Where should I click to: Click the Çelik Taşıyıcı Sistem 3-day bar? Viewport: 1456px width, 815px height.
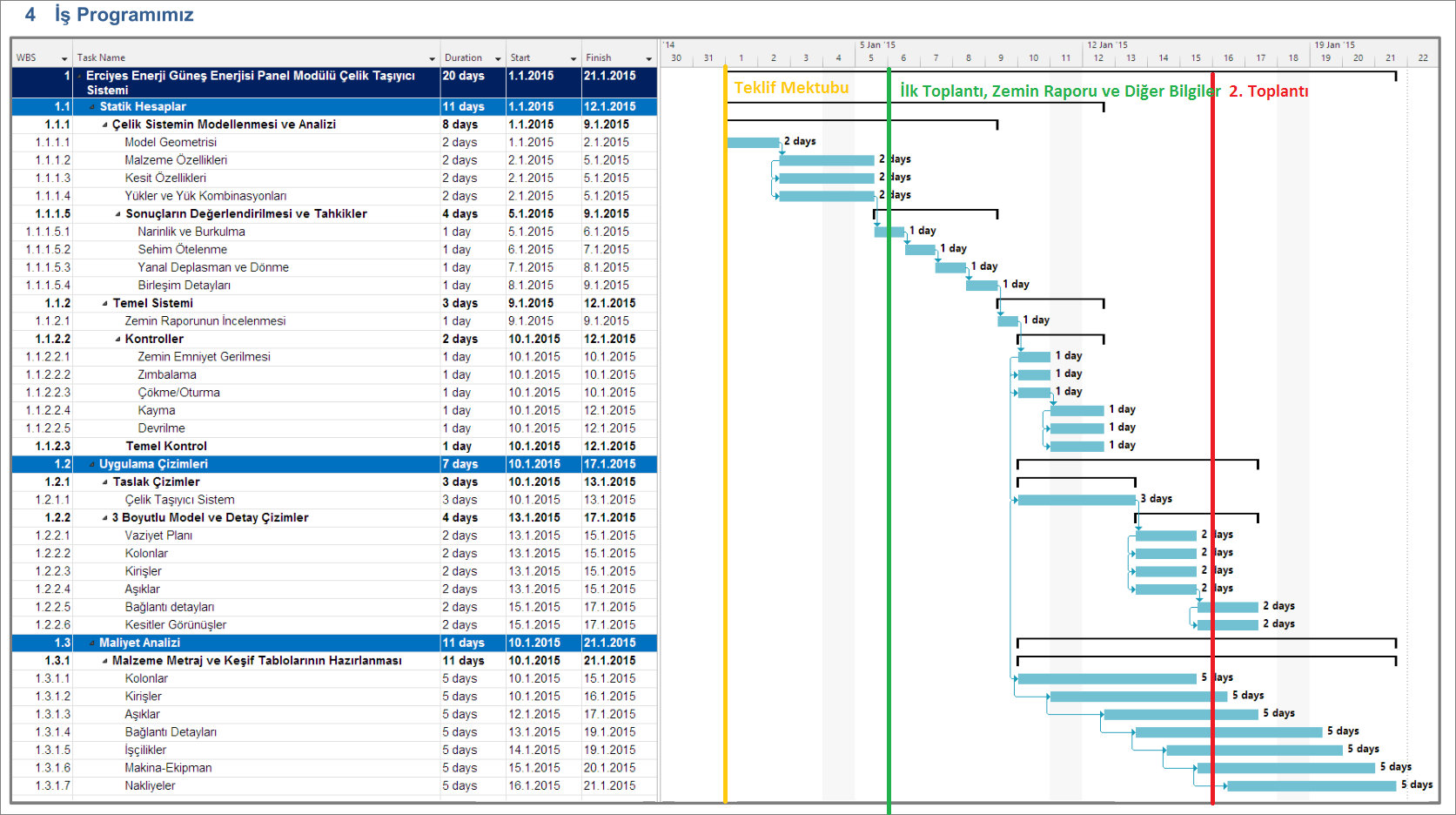tap(1076, 500)
